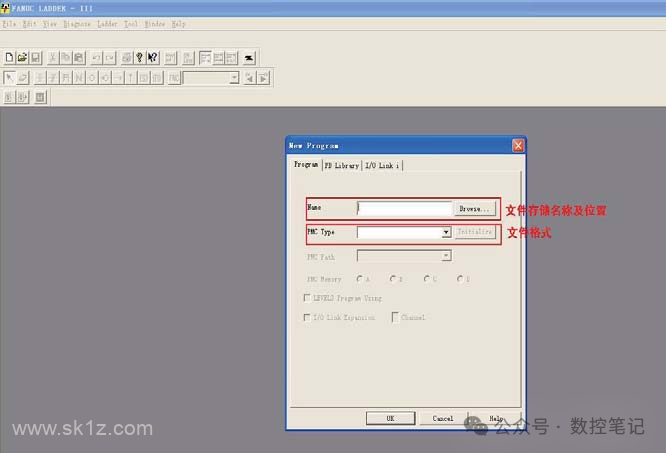Toggle LEVEL3 Program Using checkbox

(307, 298)
